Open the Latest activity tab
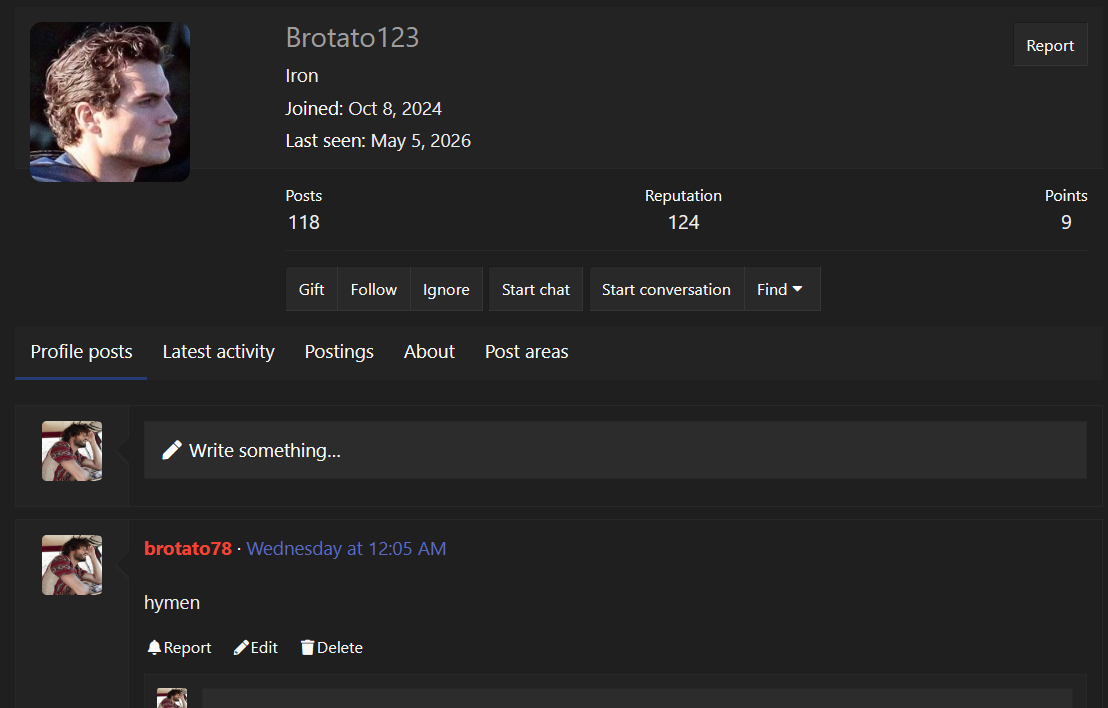1108x708 pixels. pos(218,352)
